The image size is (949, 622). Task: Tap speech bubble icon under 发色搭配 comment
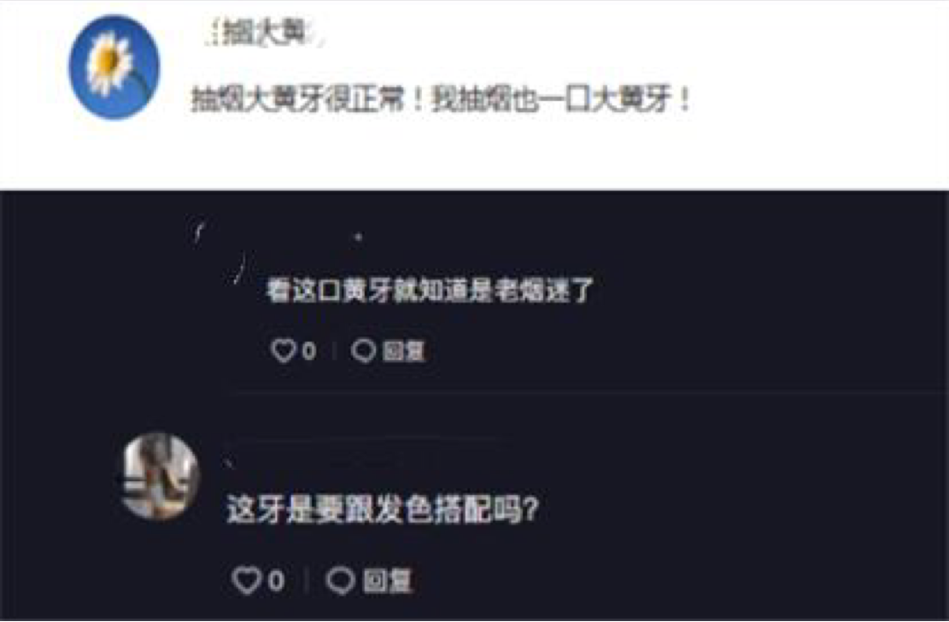pyautogui.click(x=340, y=580)
